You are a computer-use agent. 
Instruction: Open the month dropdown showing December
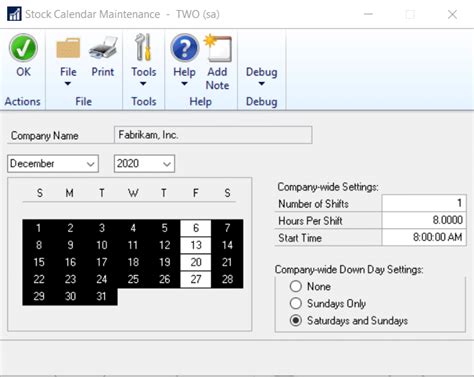[53, 164]
